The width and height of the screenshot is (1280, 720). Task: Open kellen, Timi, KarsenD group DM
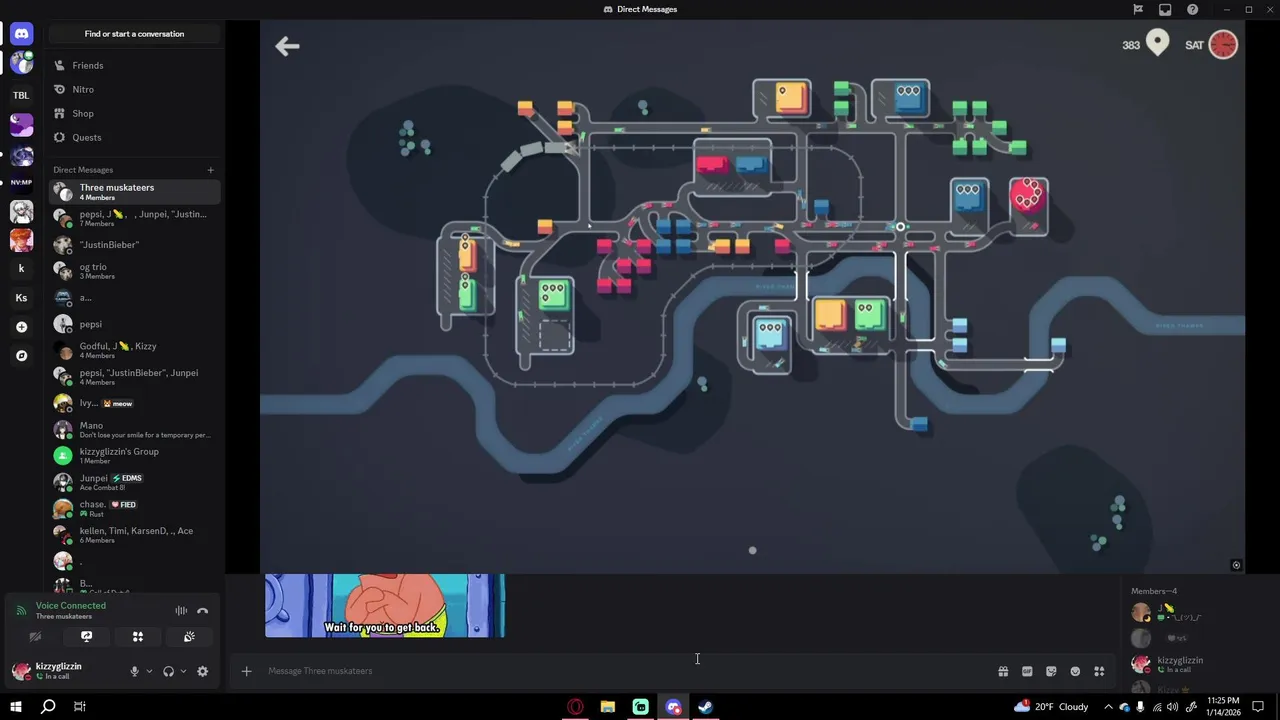tap(135, 535)
